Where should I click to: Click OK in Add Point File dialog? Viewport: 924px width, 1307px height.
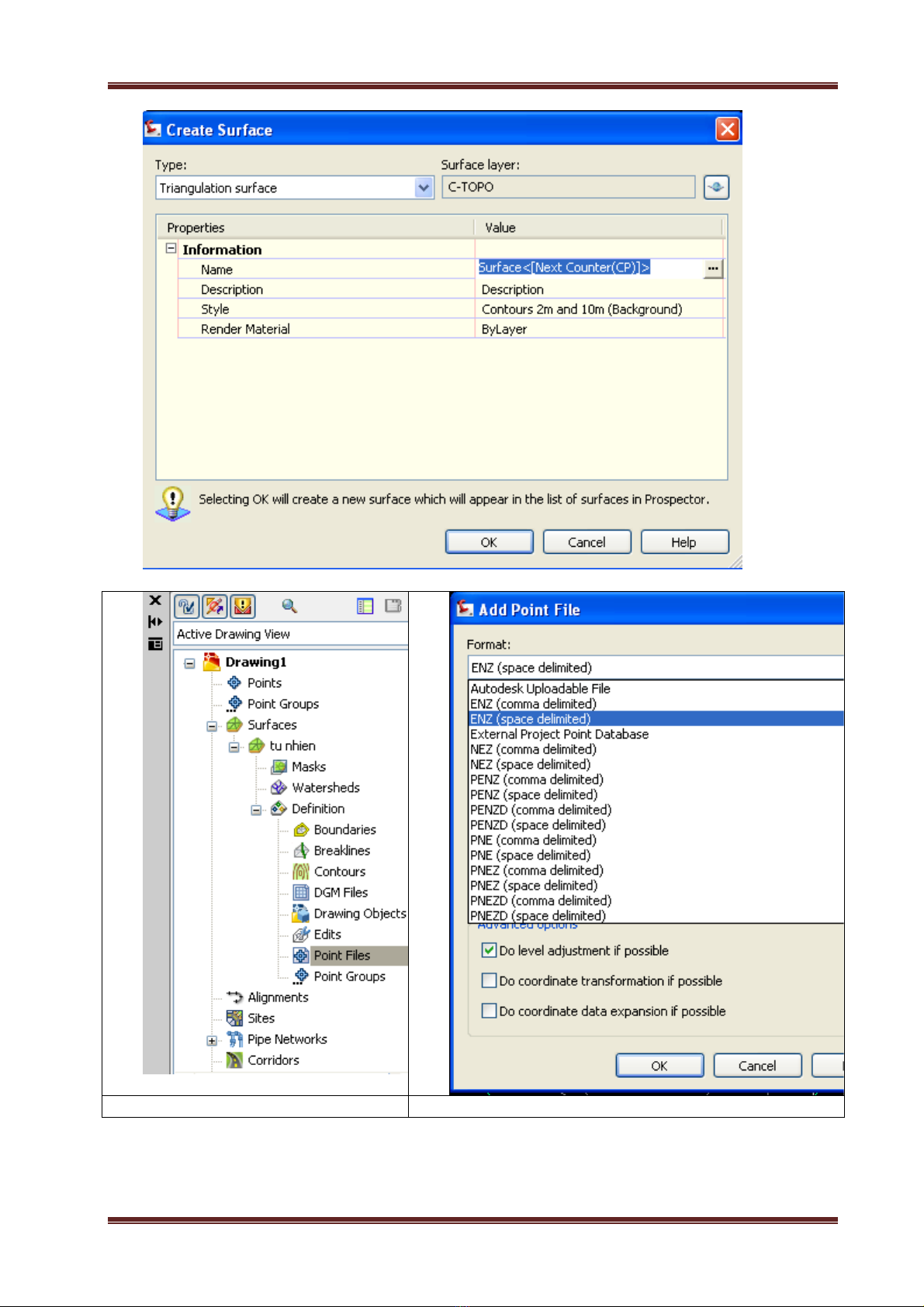pyautogui.click(x=659, y=1066)
